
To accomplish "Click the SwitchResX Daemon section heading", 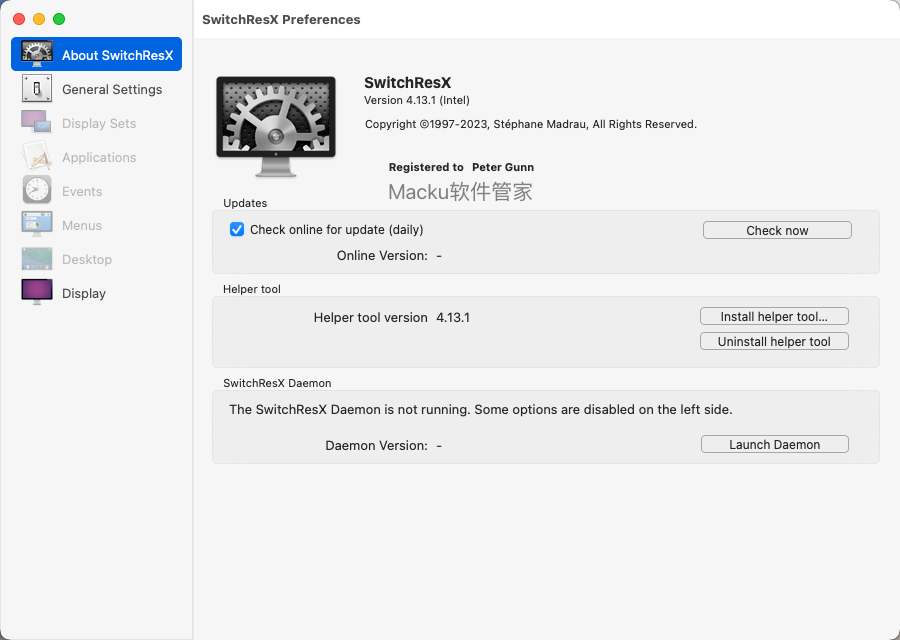I will [x=277, y=383].
